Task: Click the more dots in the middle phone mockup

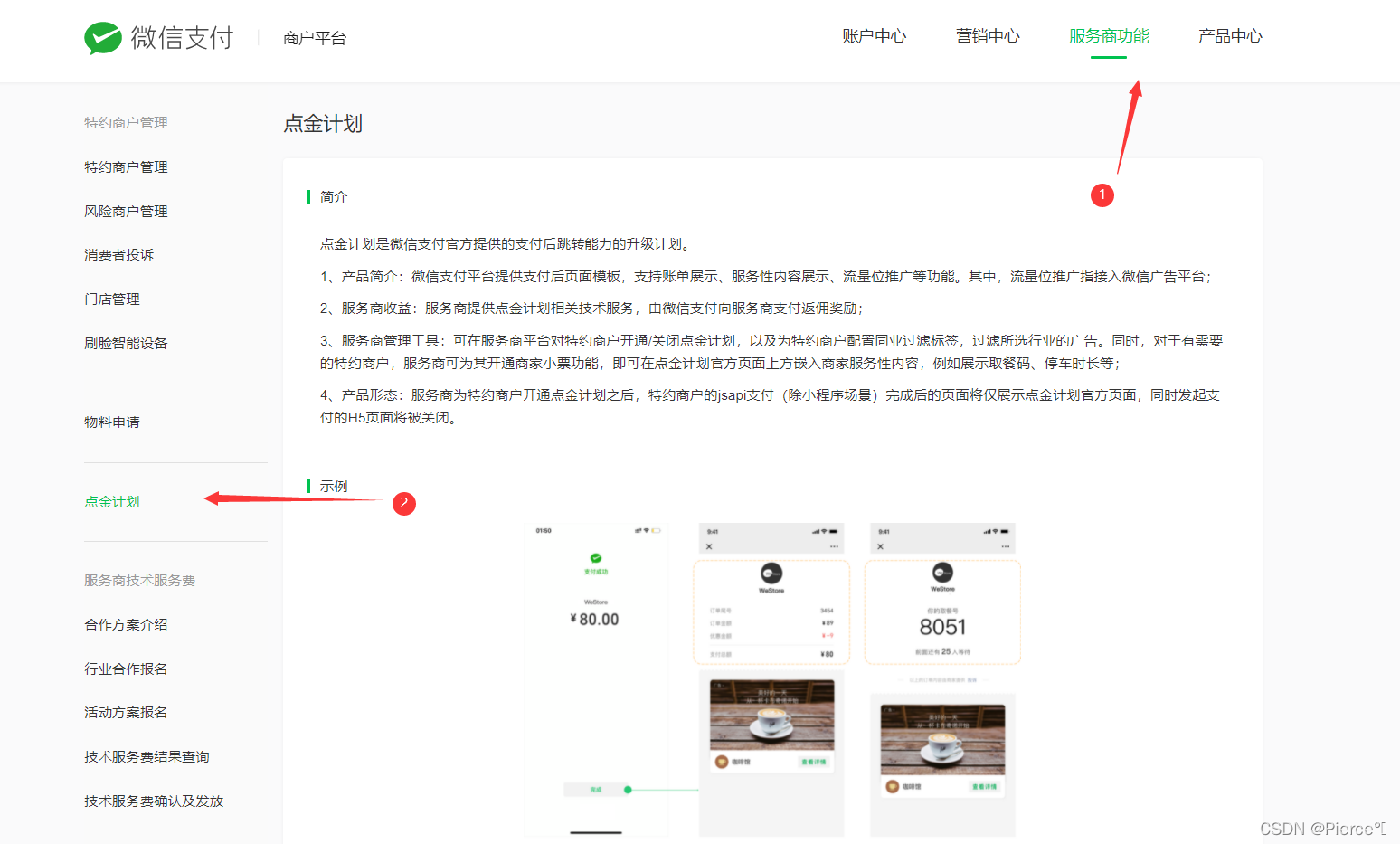Action: (x=834, y=546)
